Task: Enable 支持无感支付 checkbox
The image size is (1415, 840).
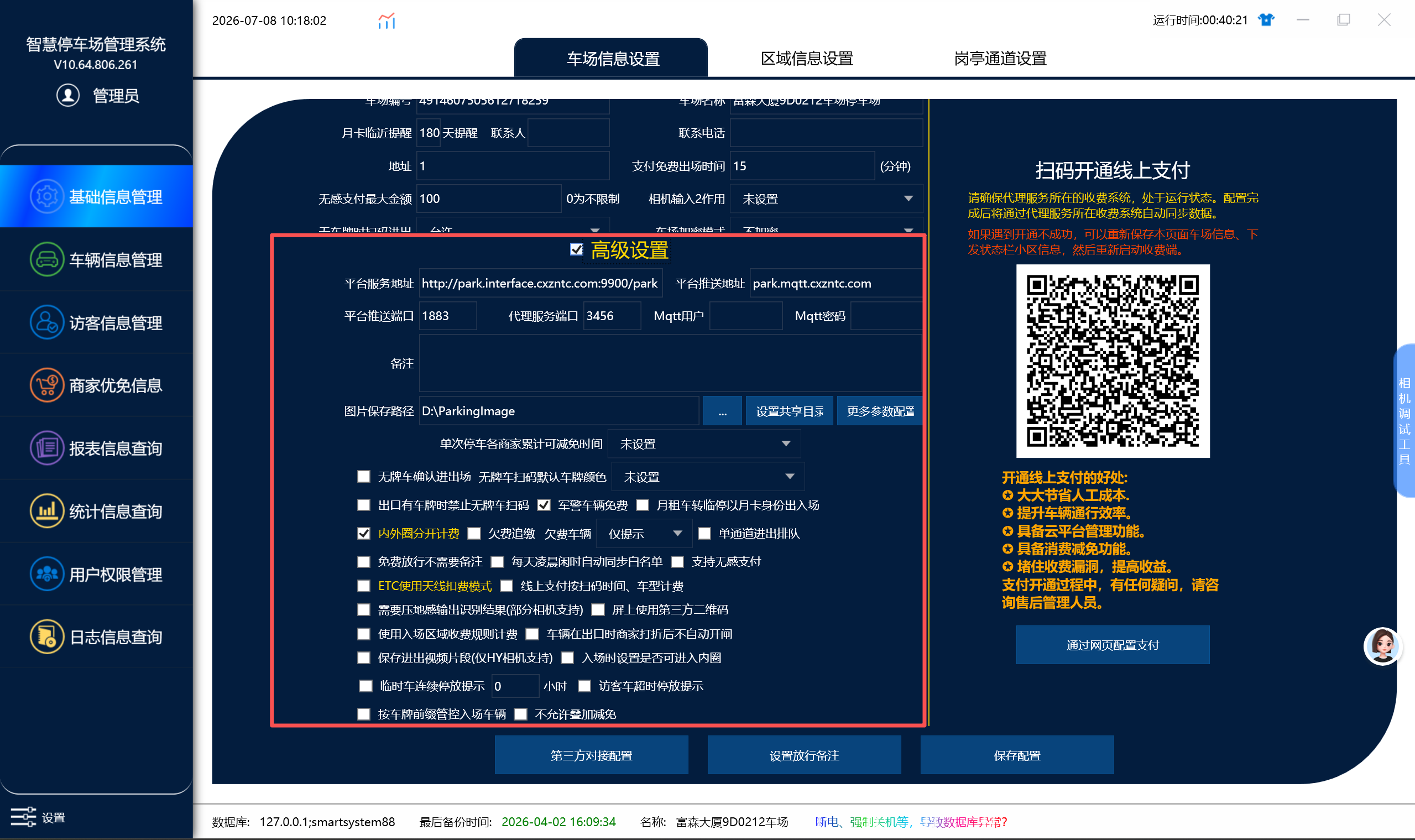Action: pyautogui.click(x=677, y=561)
